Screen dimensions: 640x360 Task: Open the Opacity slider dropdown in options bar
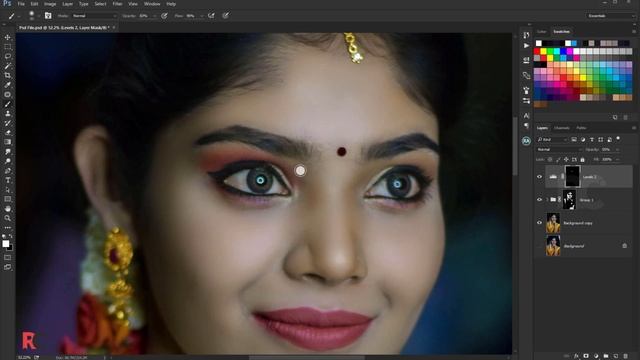pyautogui.click(x=154, y=16)
